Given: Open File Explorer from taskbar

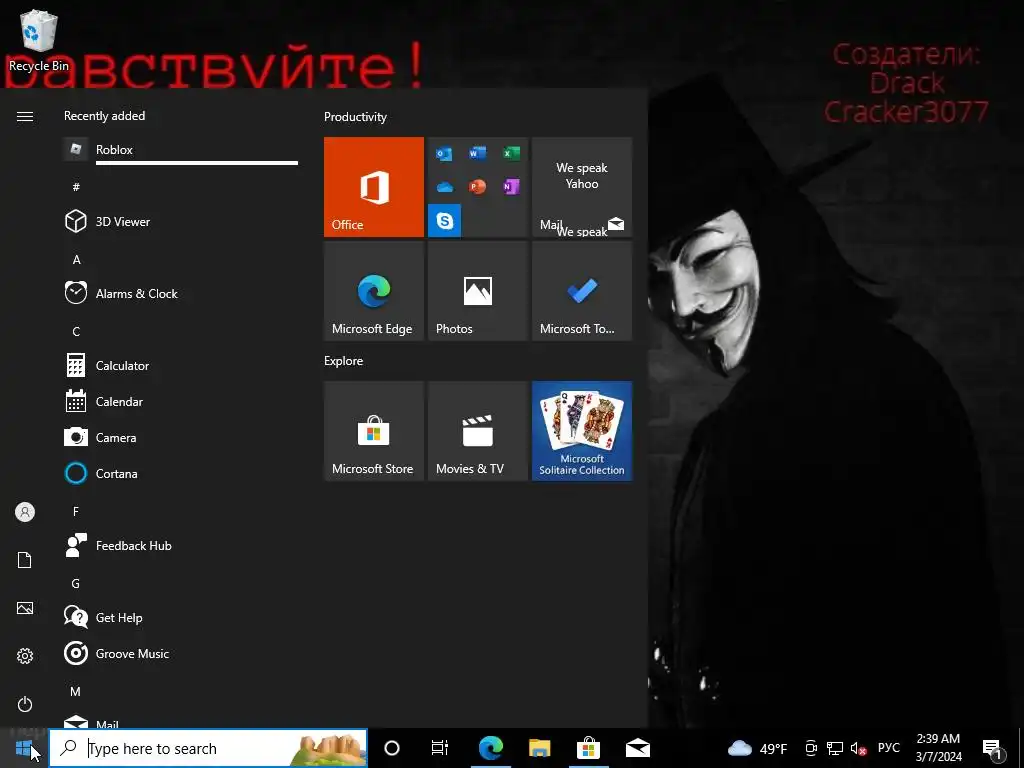Looking at the screenshot, I should click(x=539, y=748).
